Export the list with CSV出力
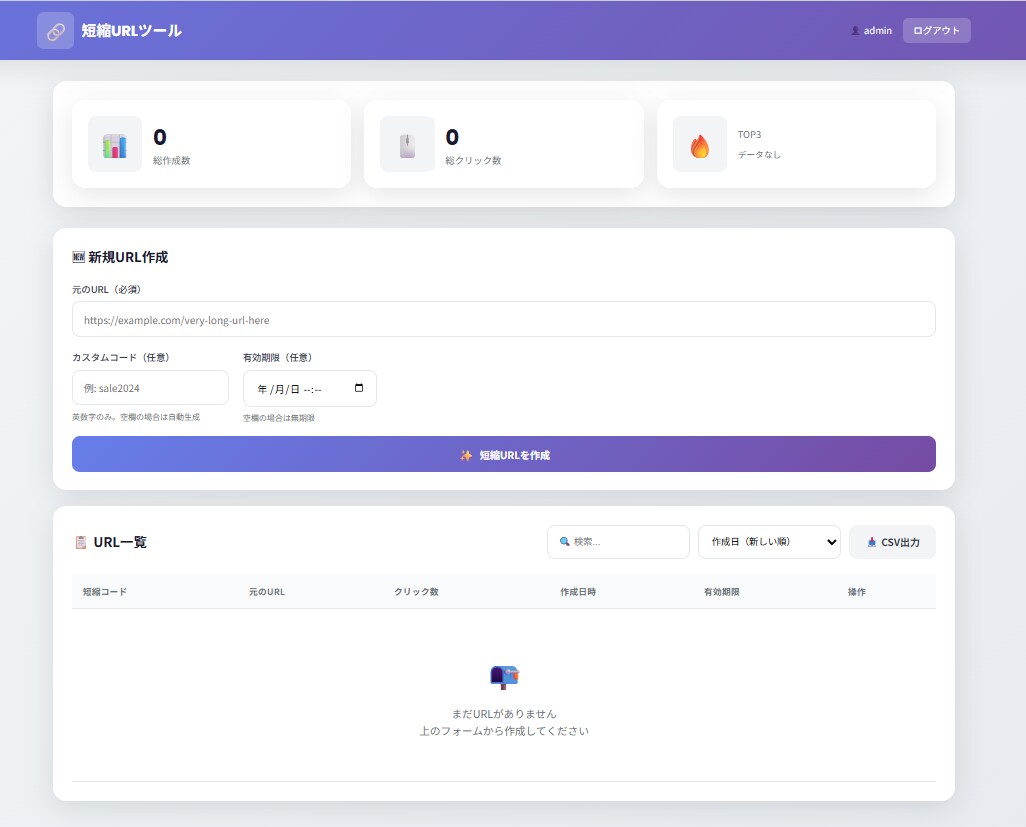Image resolution: width=1026 pixels, height=827 pixels. 892,542
